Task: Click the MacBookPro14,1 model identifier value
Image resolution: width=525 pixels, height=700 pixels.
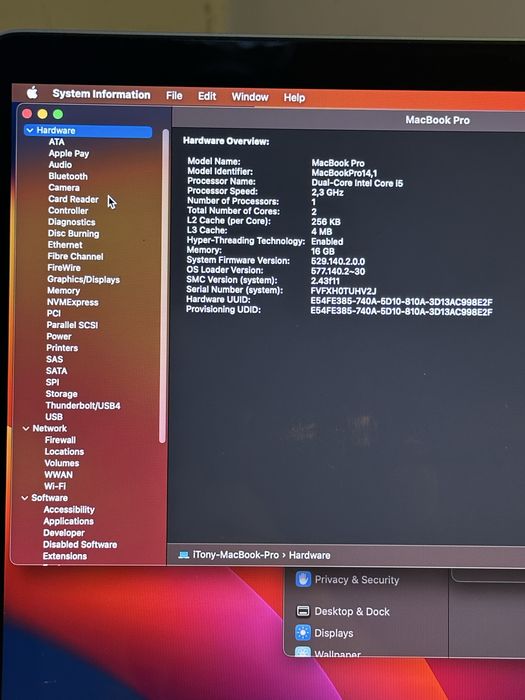Action: (x=344, y=173)
